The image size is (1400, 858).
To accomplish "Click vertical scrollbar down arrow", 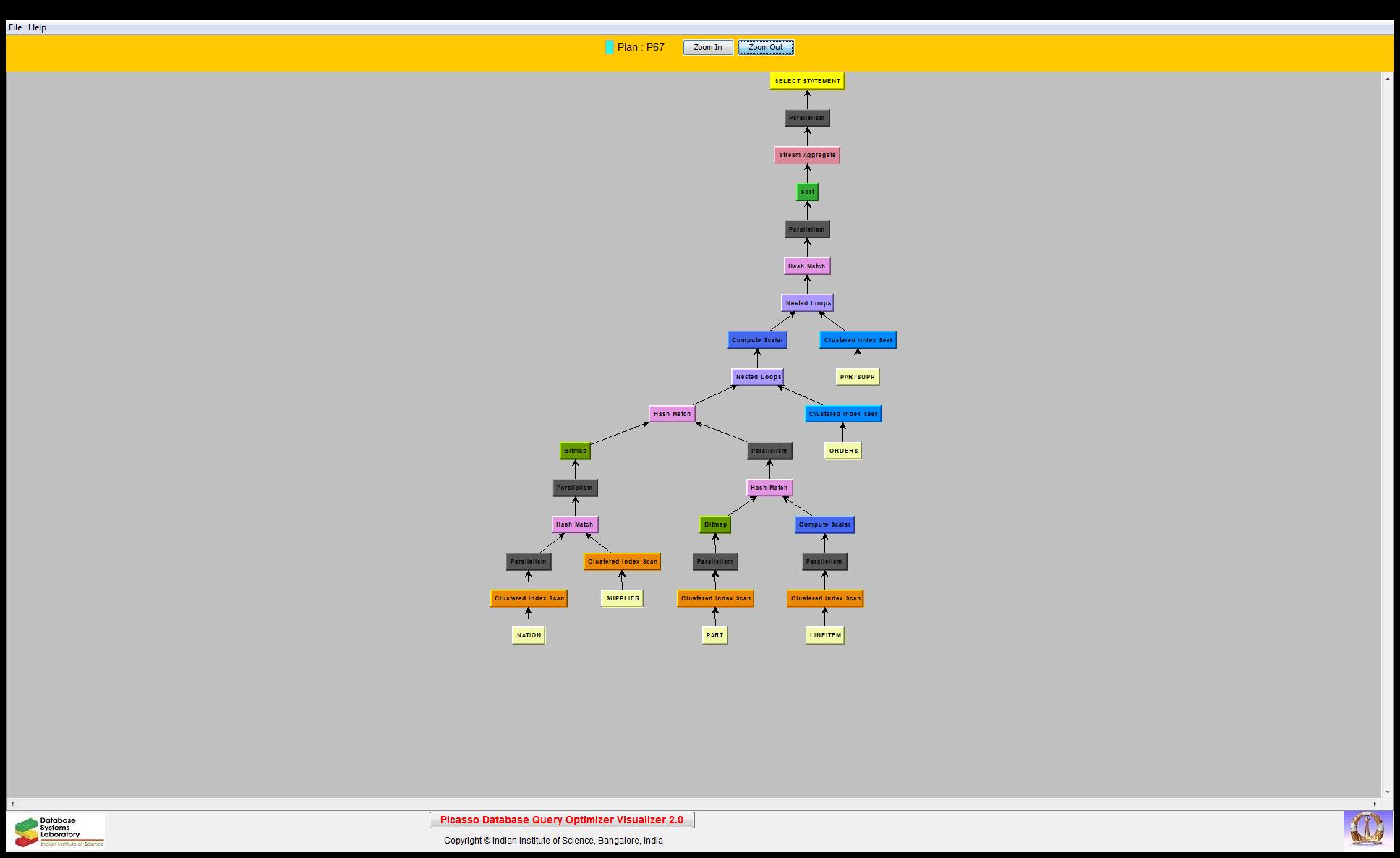I will point(1387,792).
